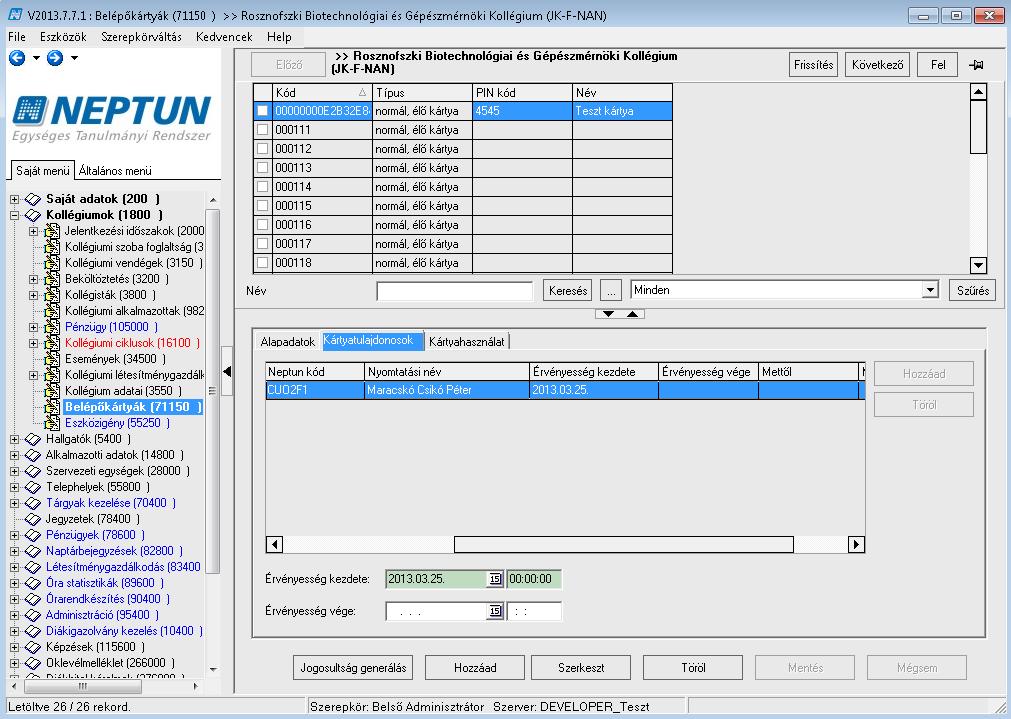Viewport: 1011px width, 719px height.
Task: Click into the Név search field
Action: tap(455, 291)
